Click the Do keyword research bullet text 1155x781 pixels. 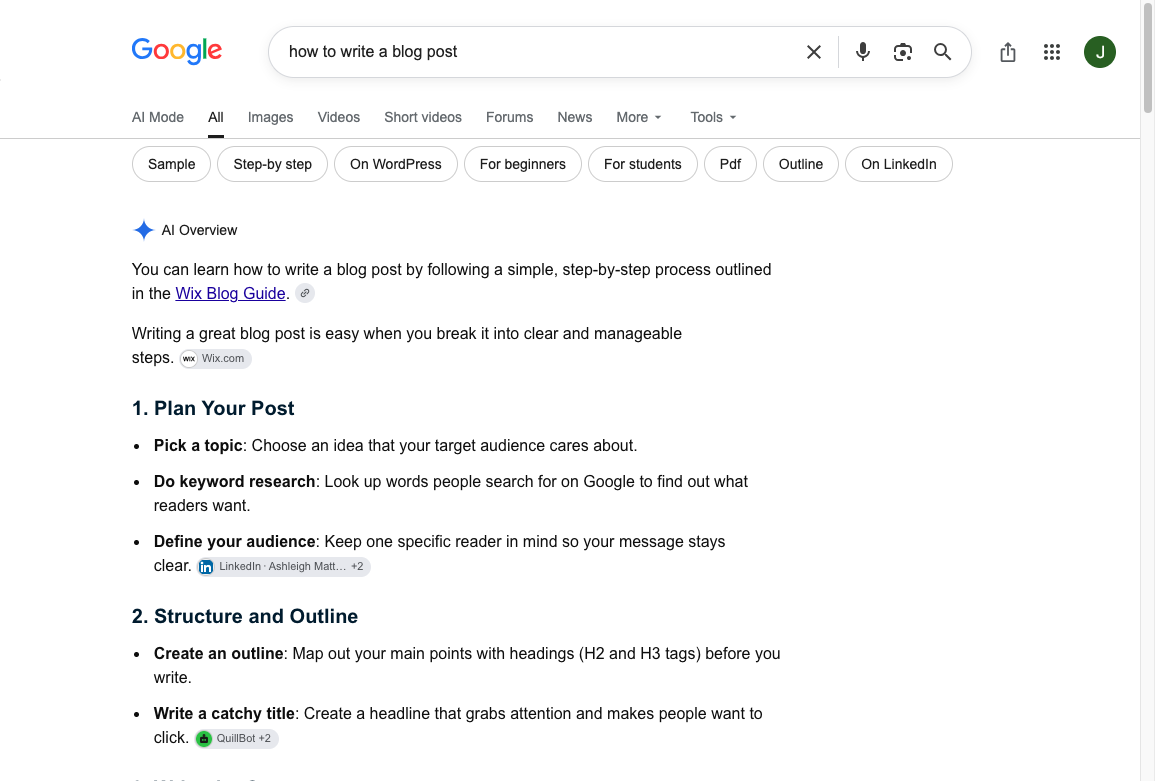point(451,494)
